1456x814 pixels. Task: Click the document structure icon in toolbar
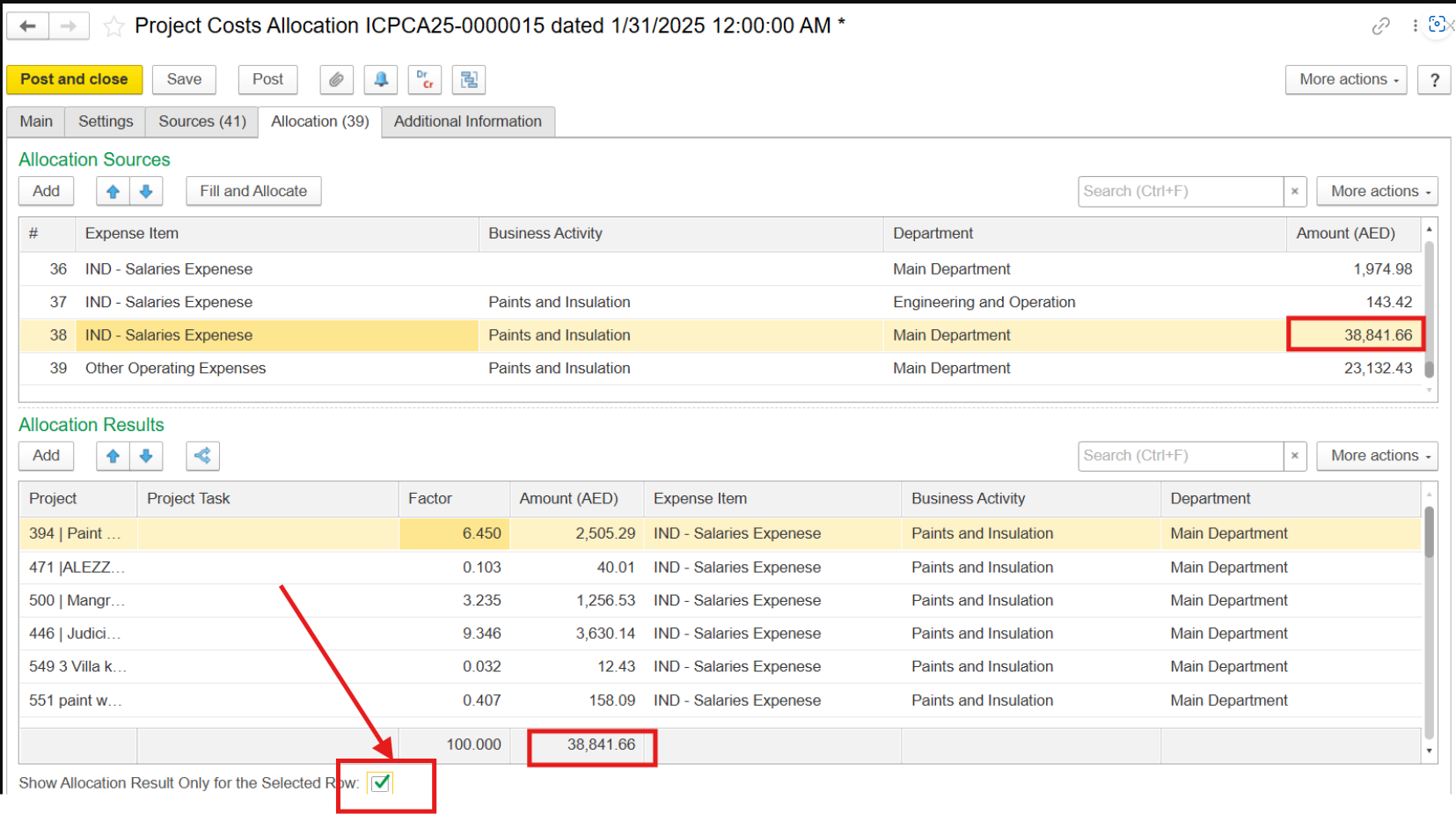tap(469, 80)
